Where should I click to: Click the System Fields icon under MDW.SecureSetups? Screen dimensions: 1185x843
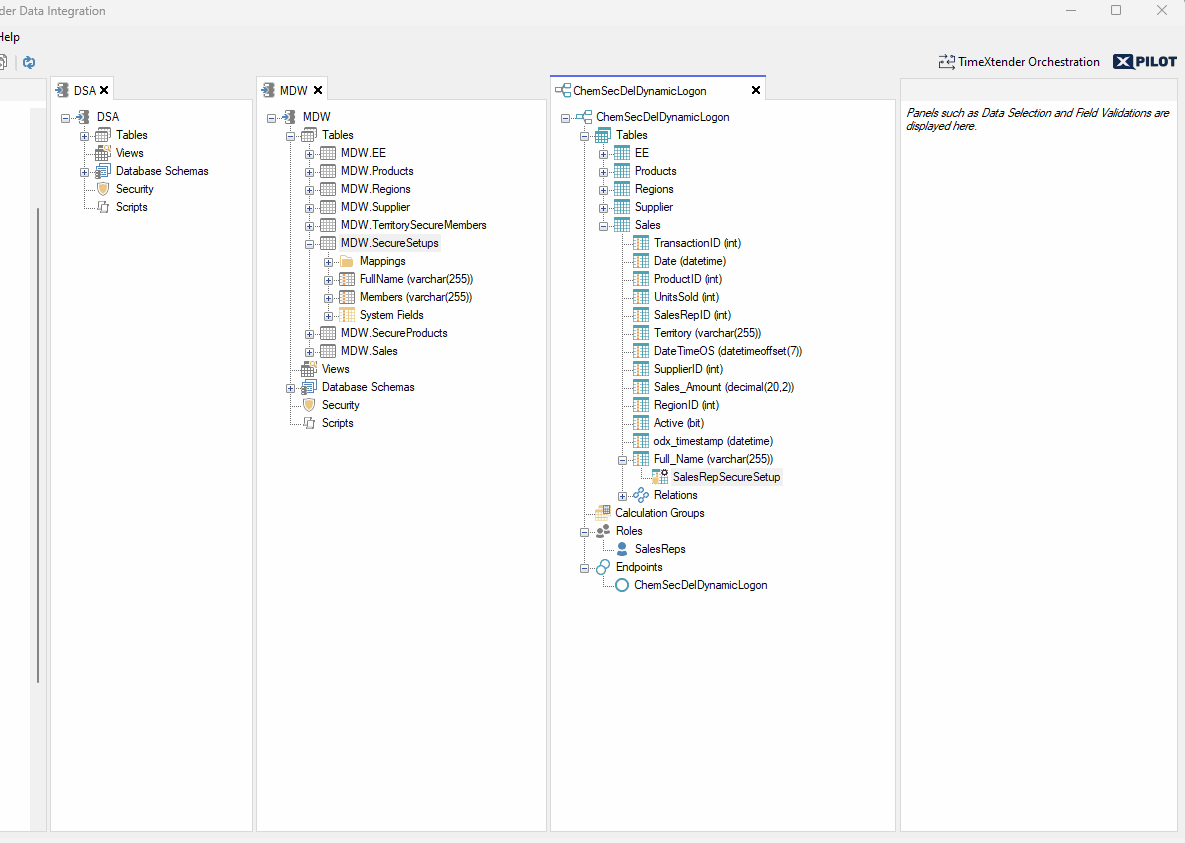coord(347,315)
